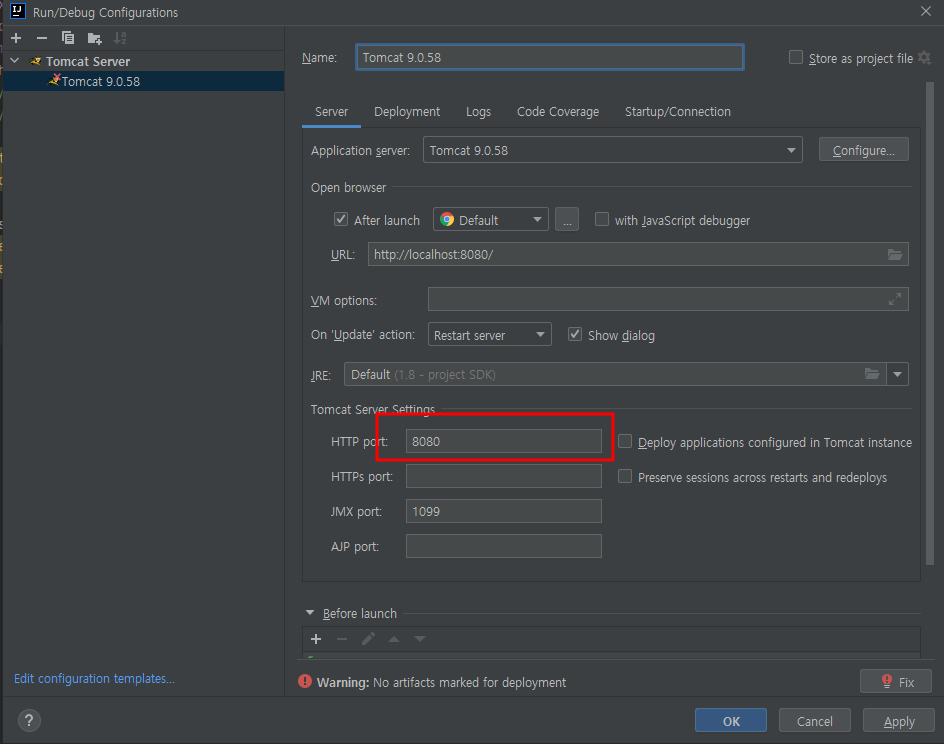Collapse the Tomcat Server tree node
Image resolution: width=944 pixels, height=744 pixels.
(15, 61)
